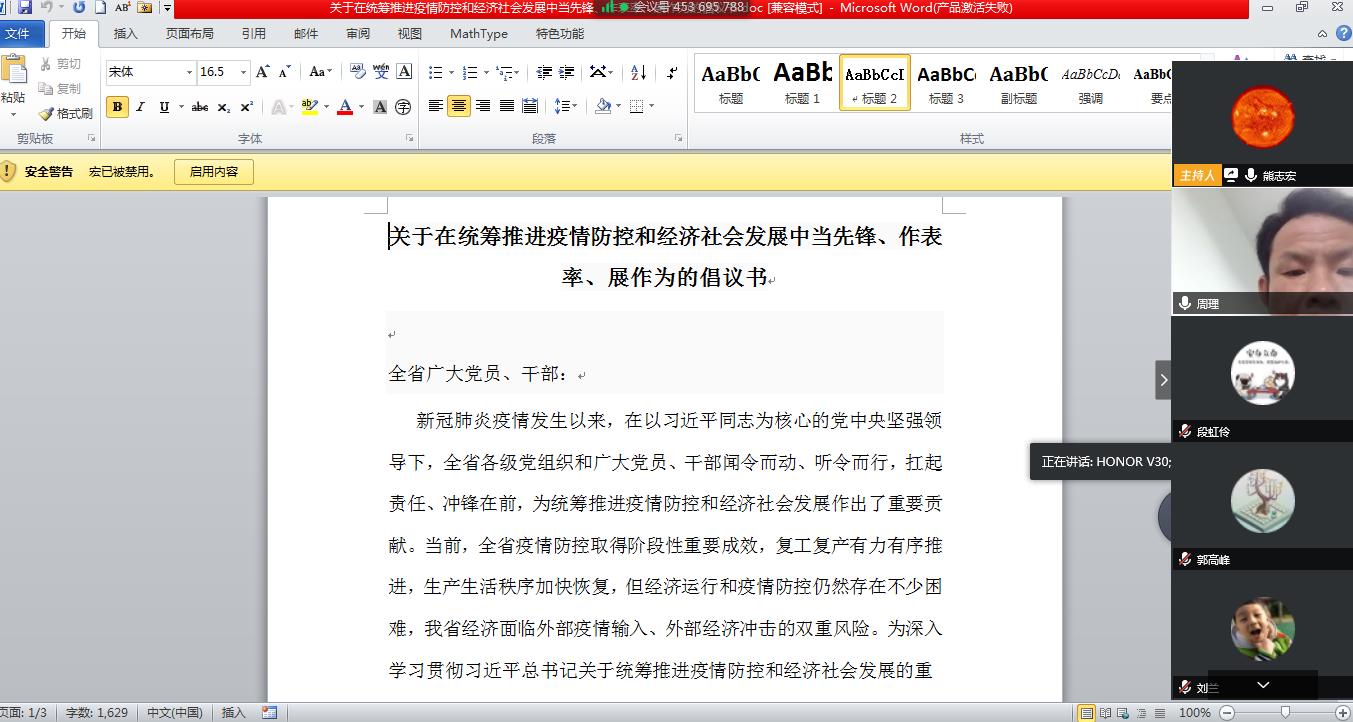Click the strikethrough text icon

tap(200, 107)
